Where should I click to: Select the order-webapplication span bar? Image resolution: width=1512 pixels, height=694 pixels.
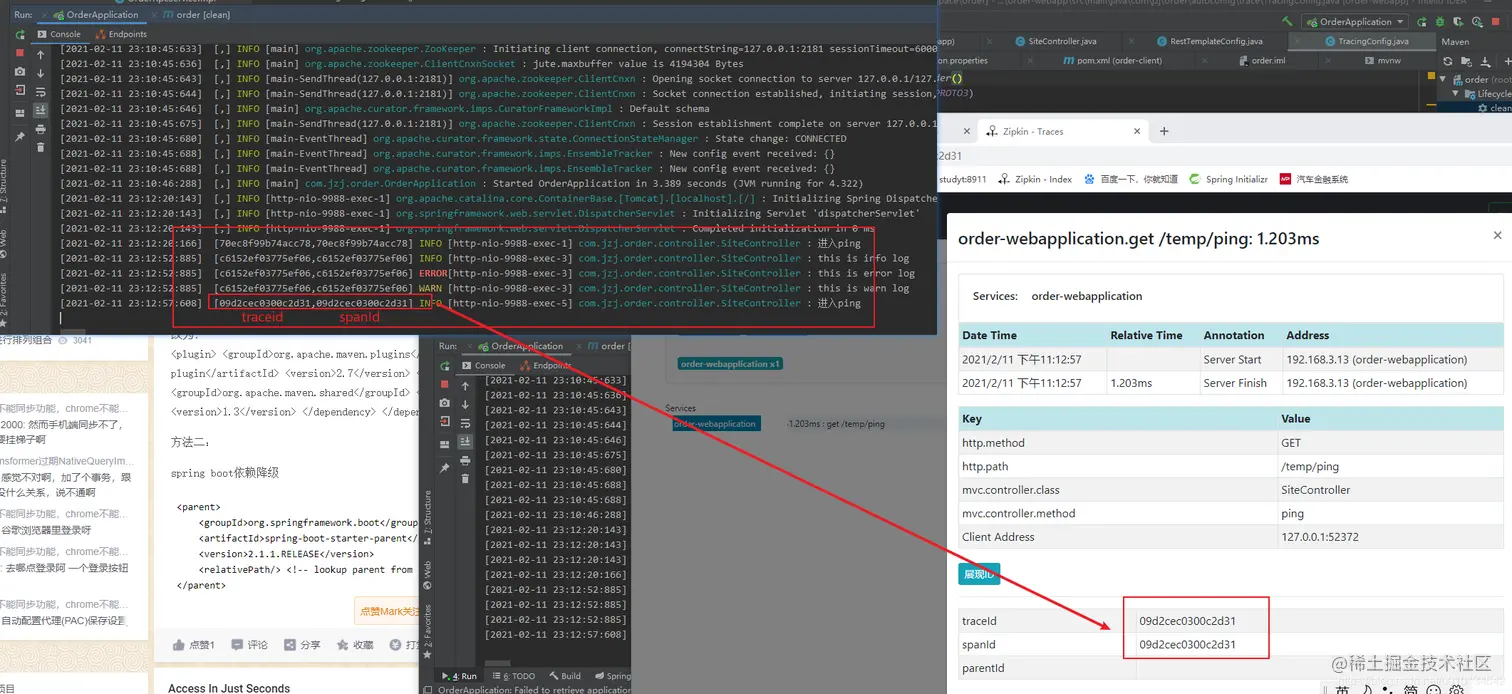coord(716,424)
